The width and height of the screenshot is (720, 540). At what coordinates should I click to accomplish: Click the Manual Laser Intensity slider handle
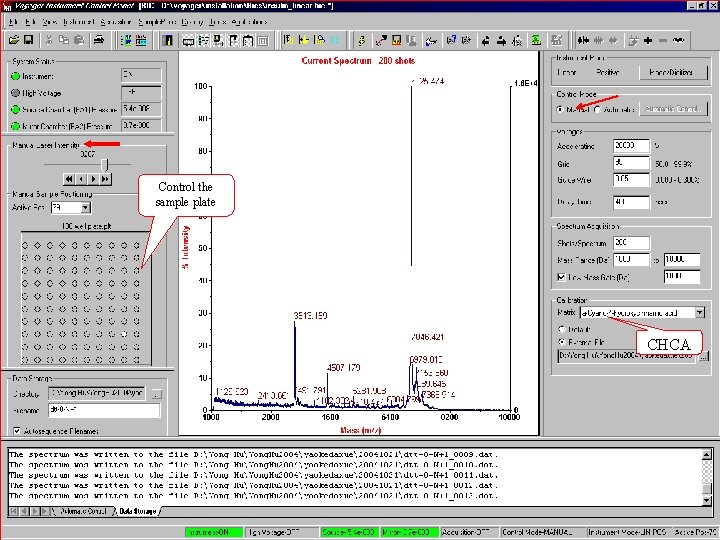[x=105, y=164]
